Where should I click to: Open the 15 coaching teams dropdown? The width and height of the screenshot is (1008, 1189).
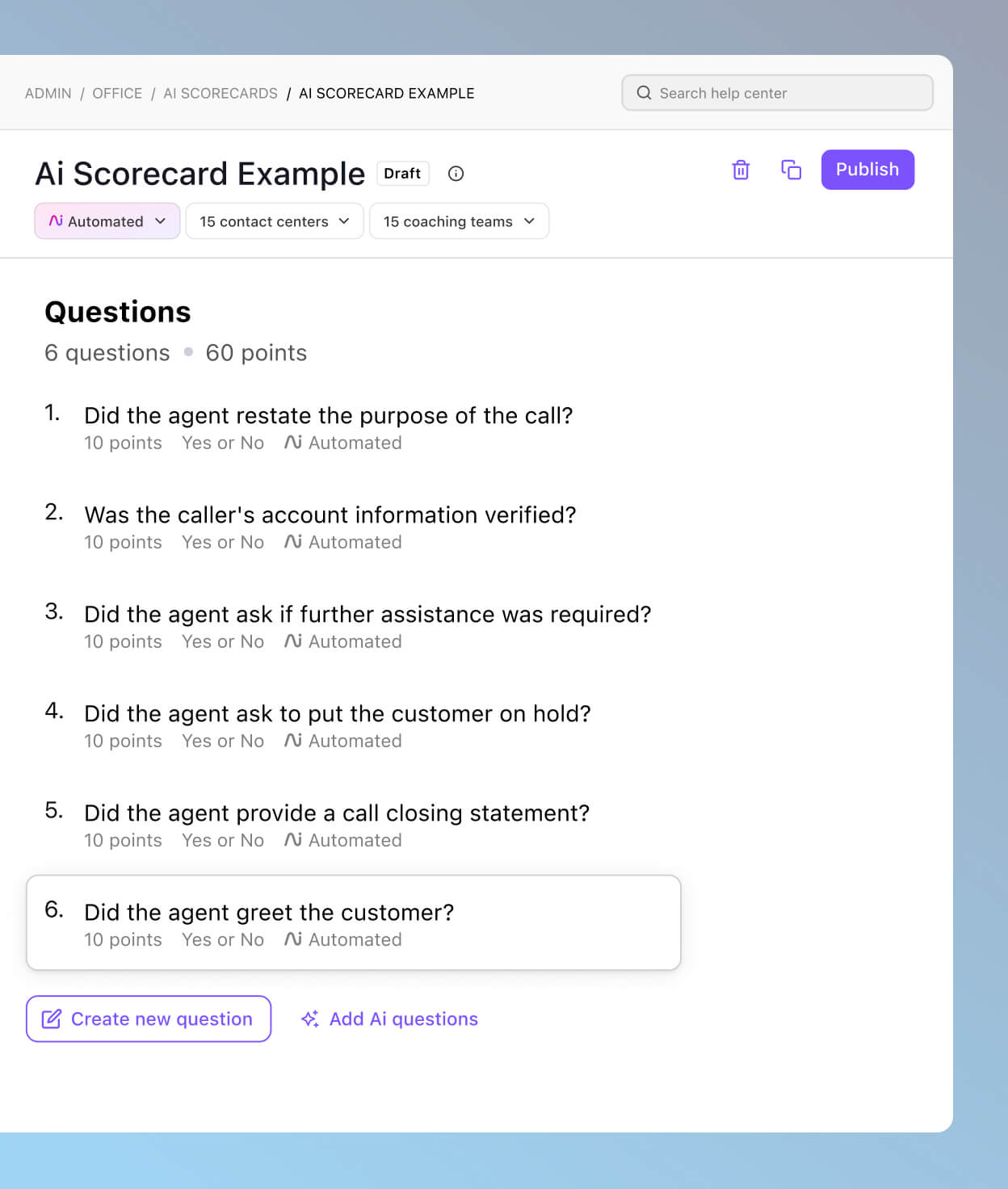(x=458, y=221)
